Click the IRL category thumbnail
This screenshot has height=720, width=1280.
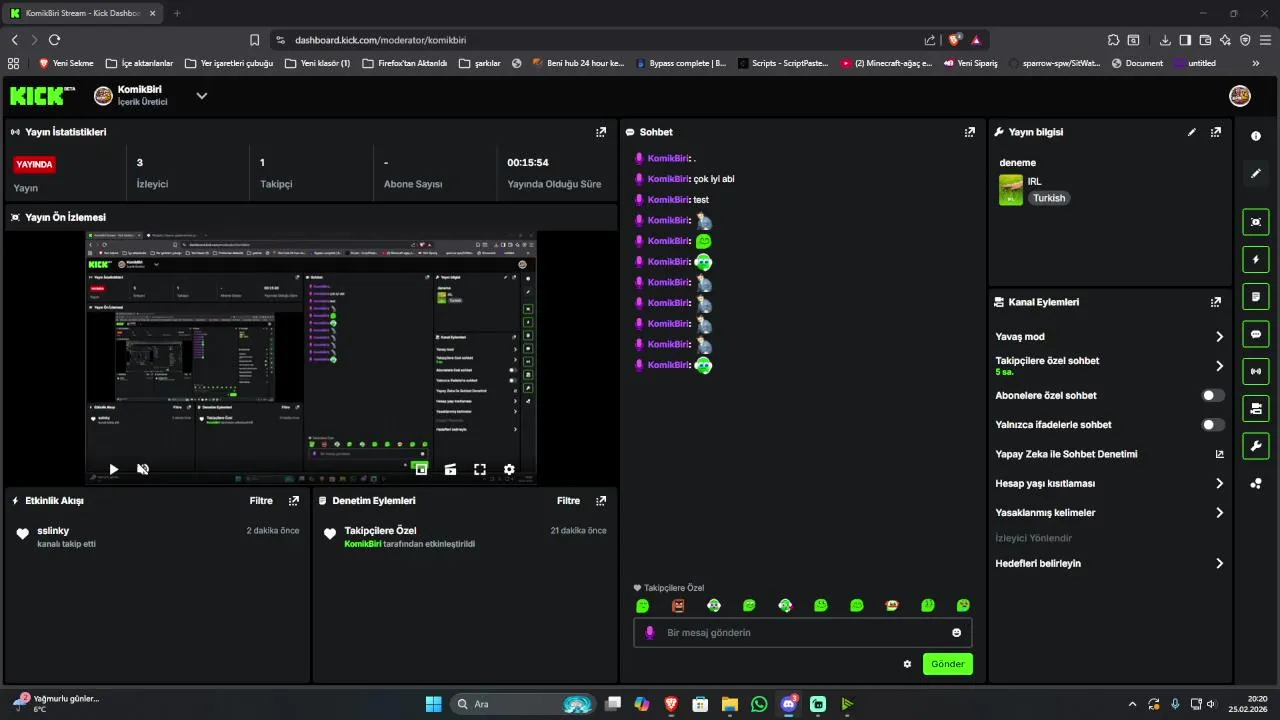[1011, 190]
